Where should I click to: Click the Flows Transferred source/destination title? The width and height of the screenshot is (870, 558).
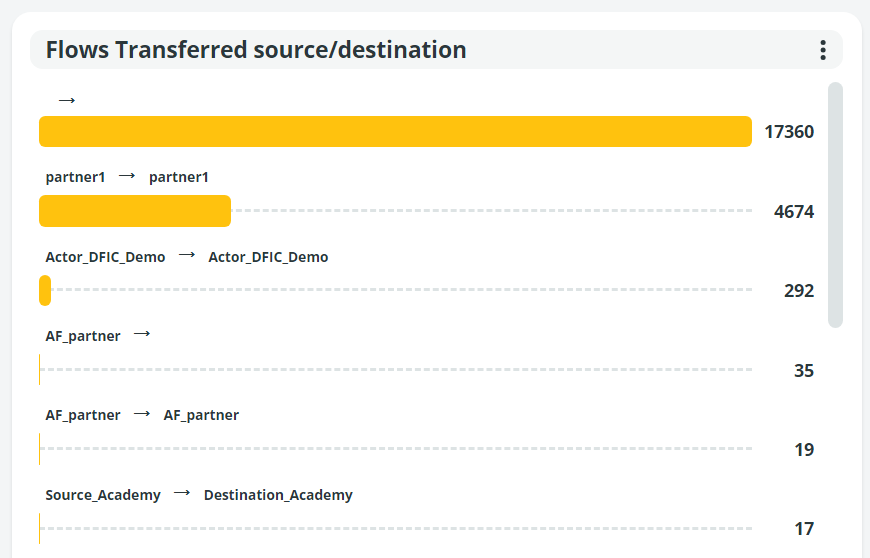click(x=256, y=50)
